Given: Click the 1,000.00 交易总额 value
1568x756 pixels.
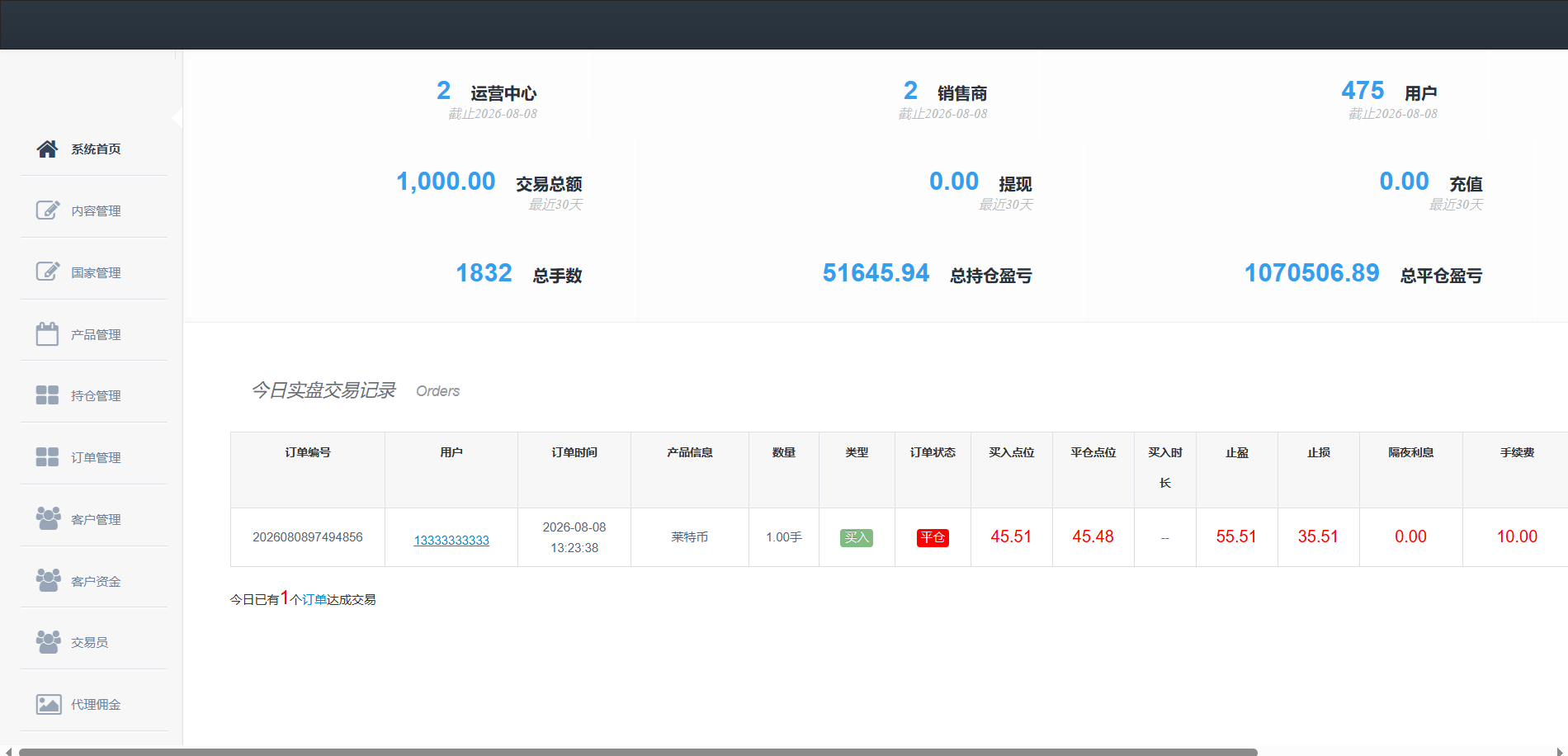Looking at the screenshot, I should (x=446, y=182).
